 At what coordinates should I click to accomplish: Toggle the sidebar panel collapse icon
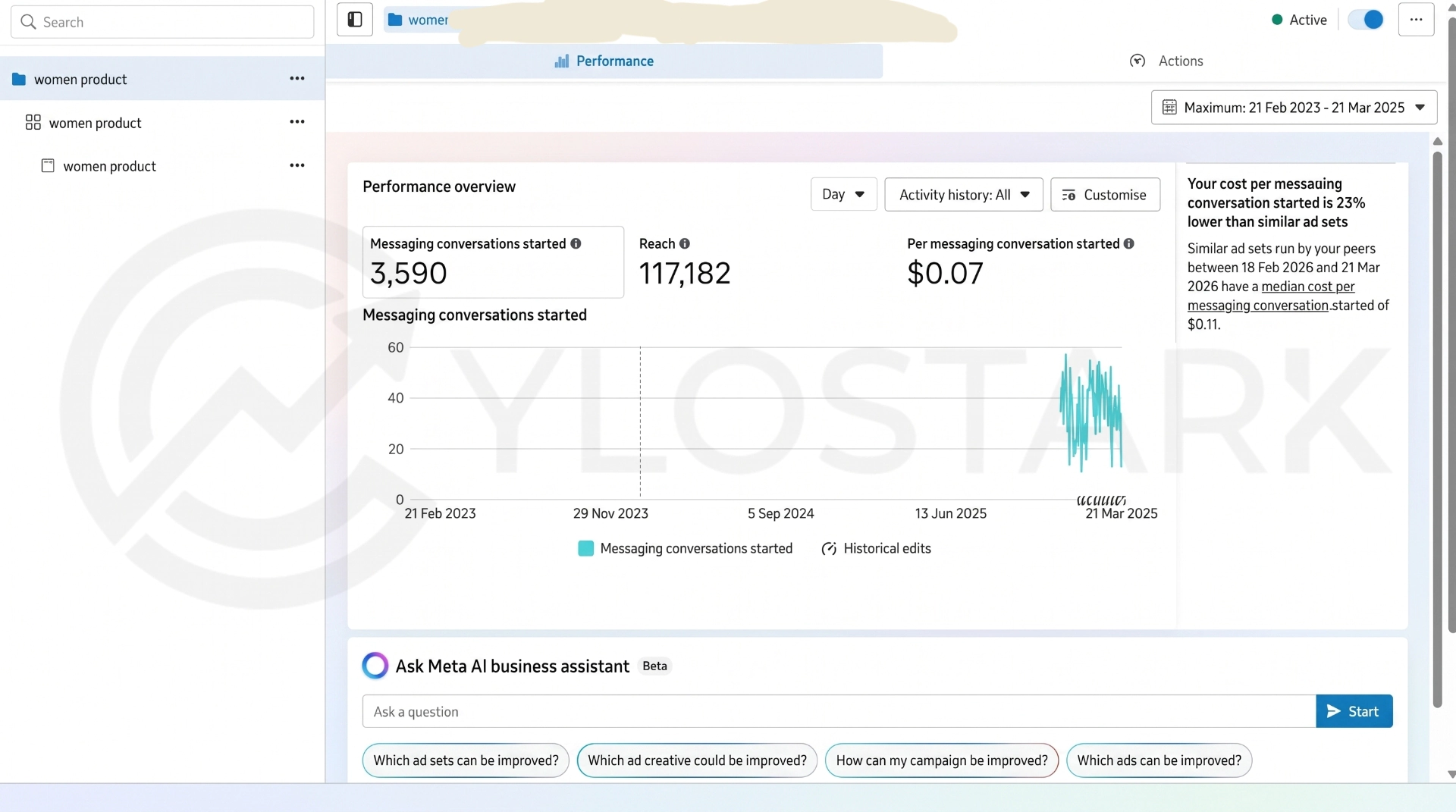point(354,20)
